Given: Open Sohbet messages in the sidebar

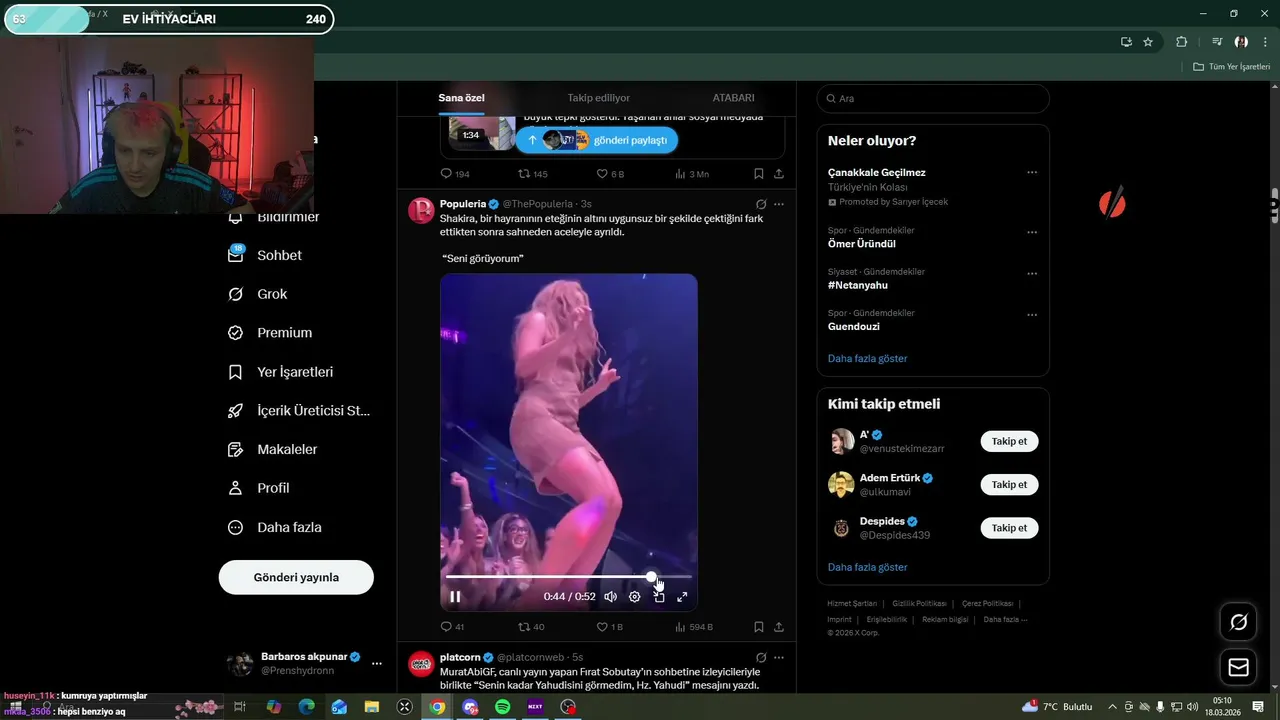Looking at the screenshot, I should point(265,255).
